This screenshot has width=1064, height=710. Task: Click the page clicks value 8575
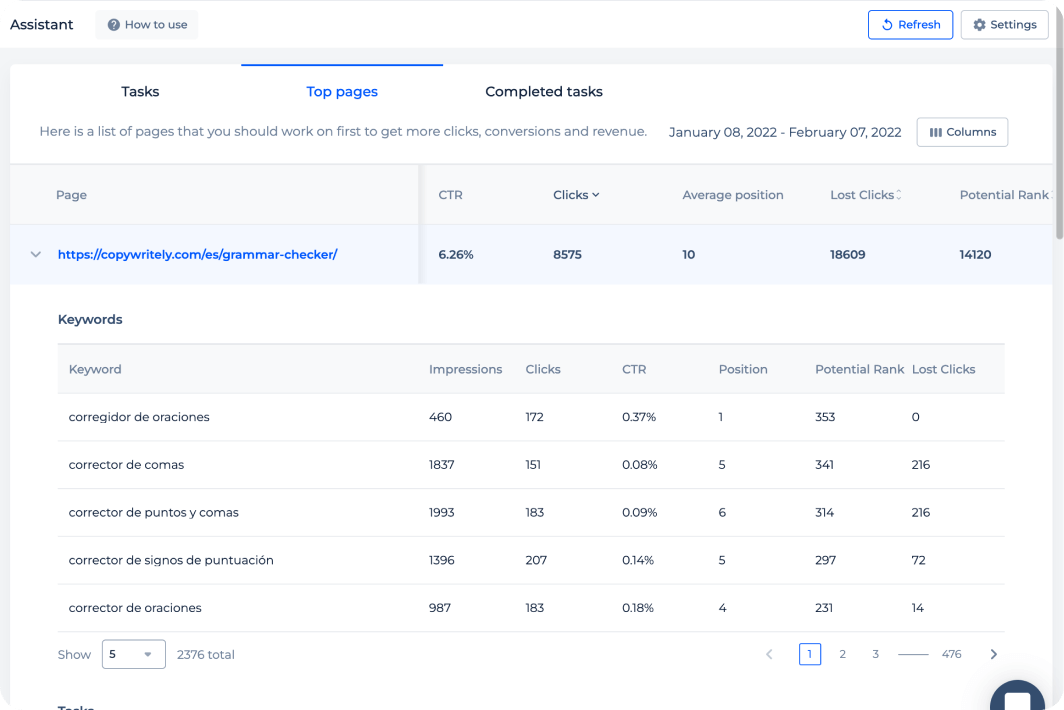point(567,255)
